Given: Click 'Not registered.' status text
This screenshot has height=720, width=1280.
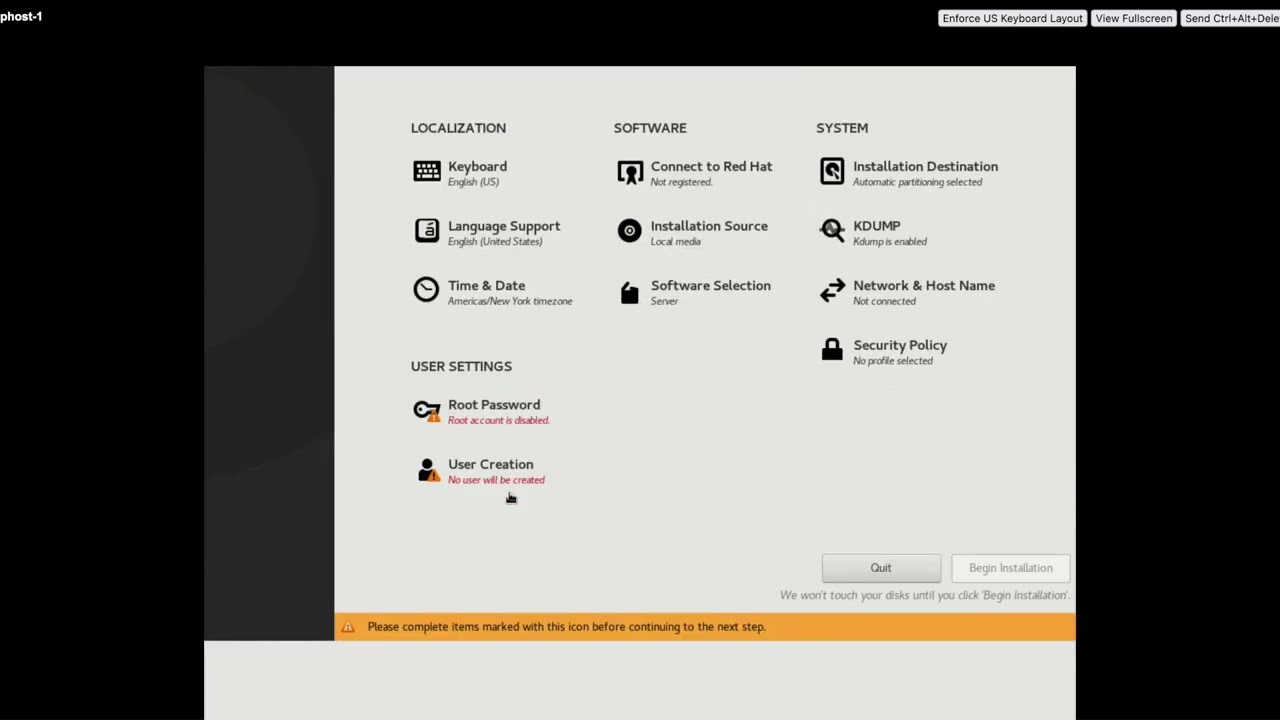Looking at the screenshot, I should click(681, 182).
